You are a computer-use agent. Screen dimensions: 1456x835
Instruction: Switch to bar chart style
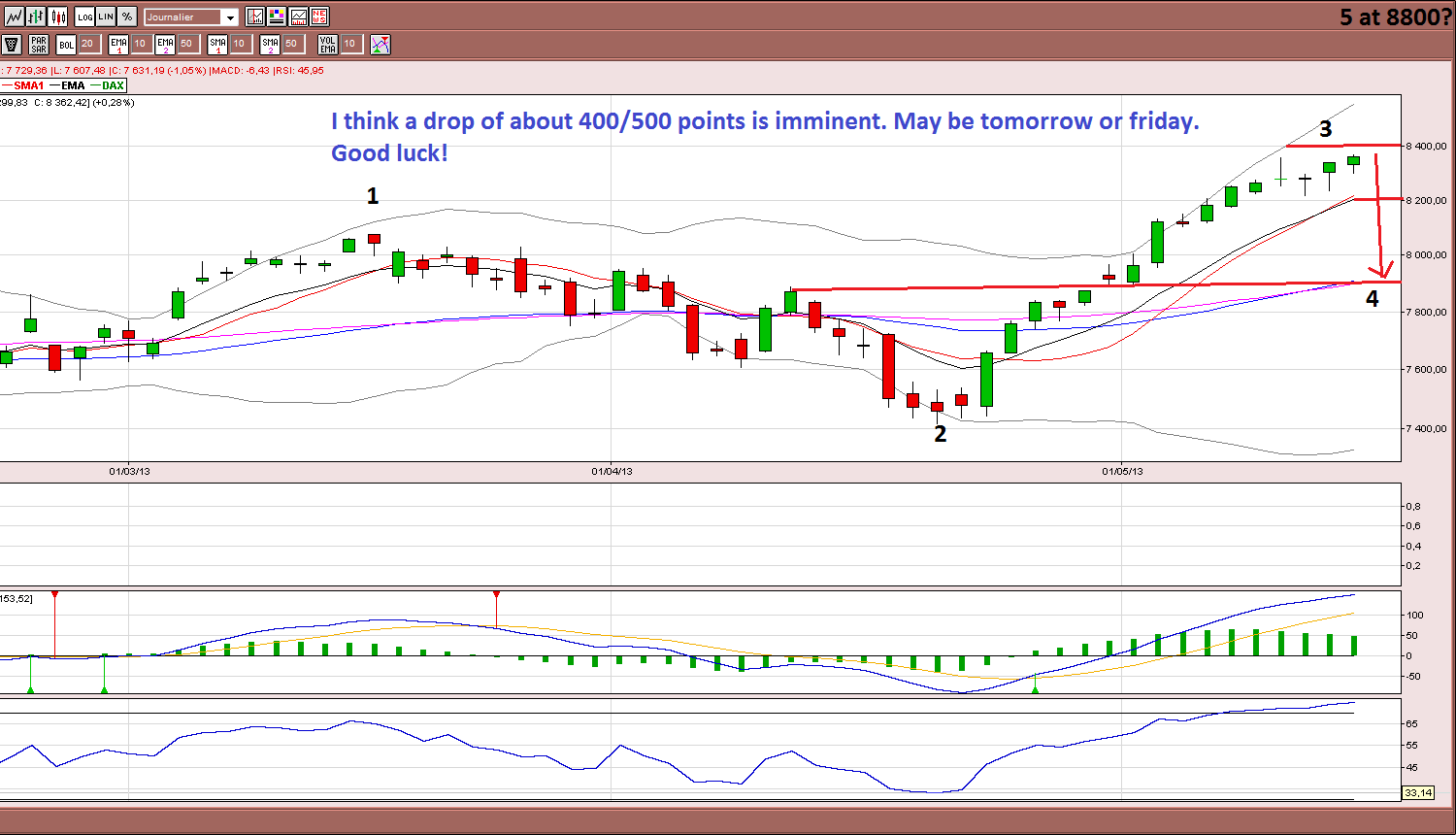pos(36,17)
